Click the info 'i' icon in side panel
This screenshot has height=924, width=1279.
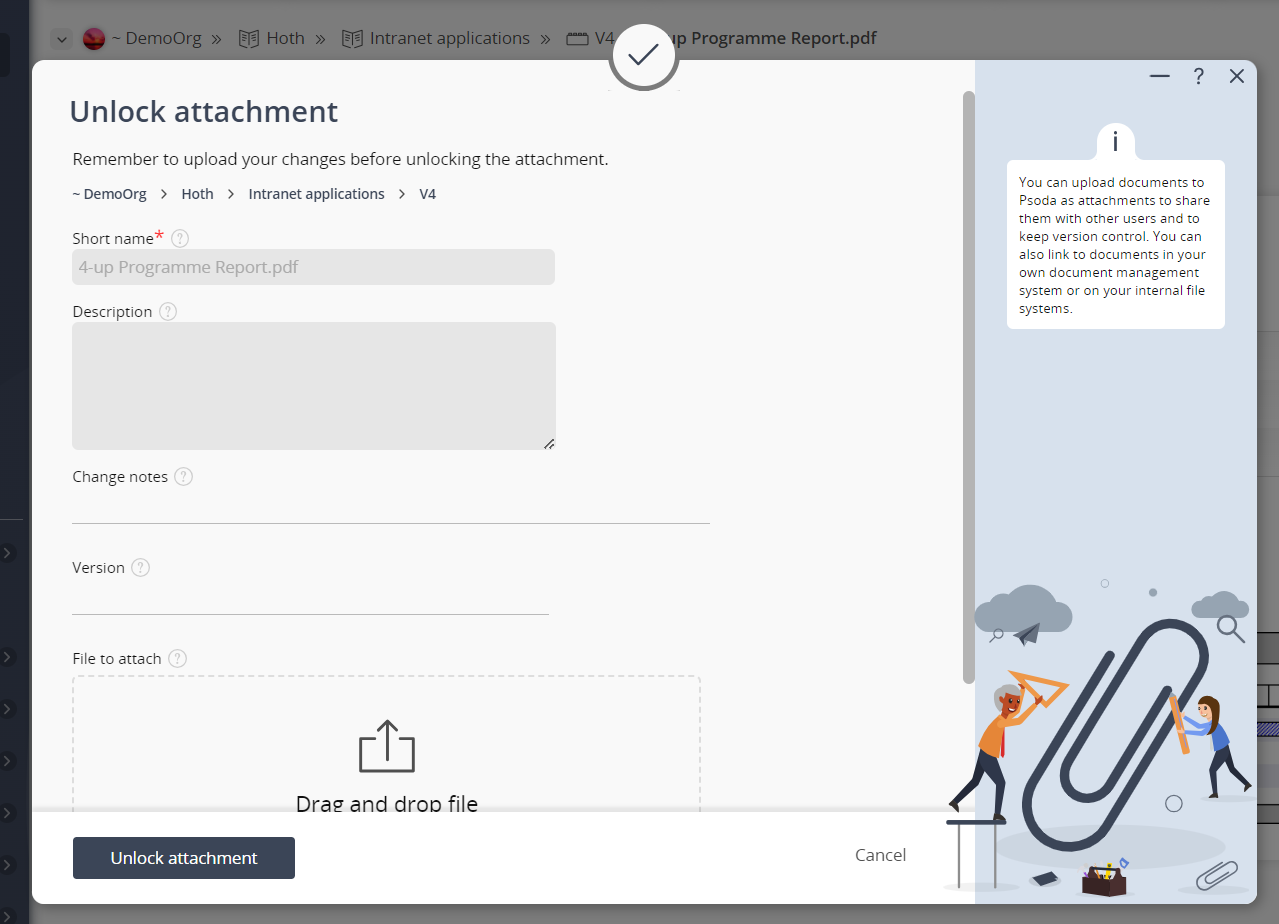click(x=1115, y=142)
